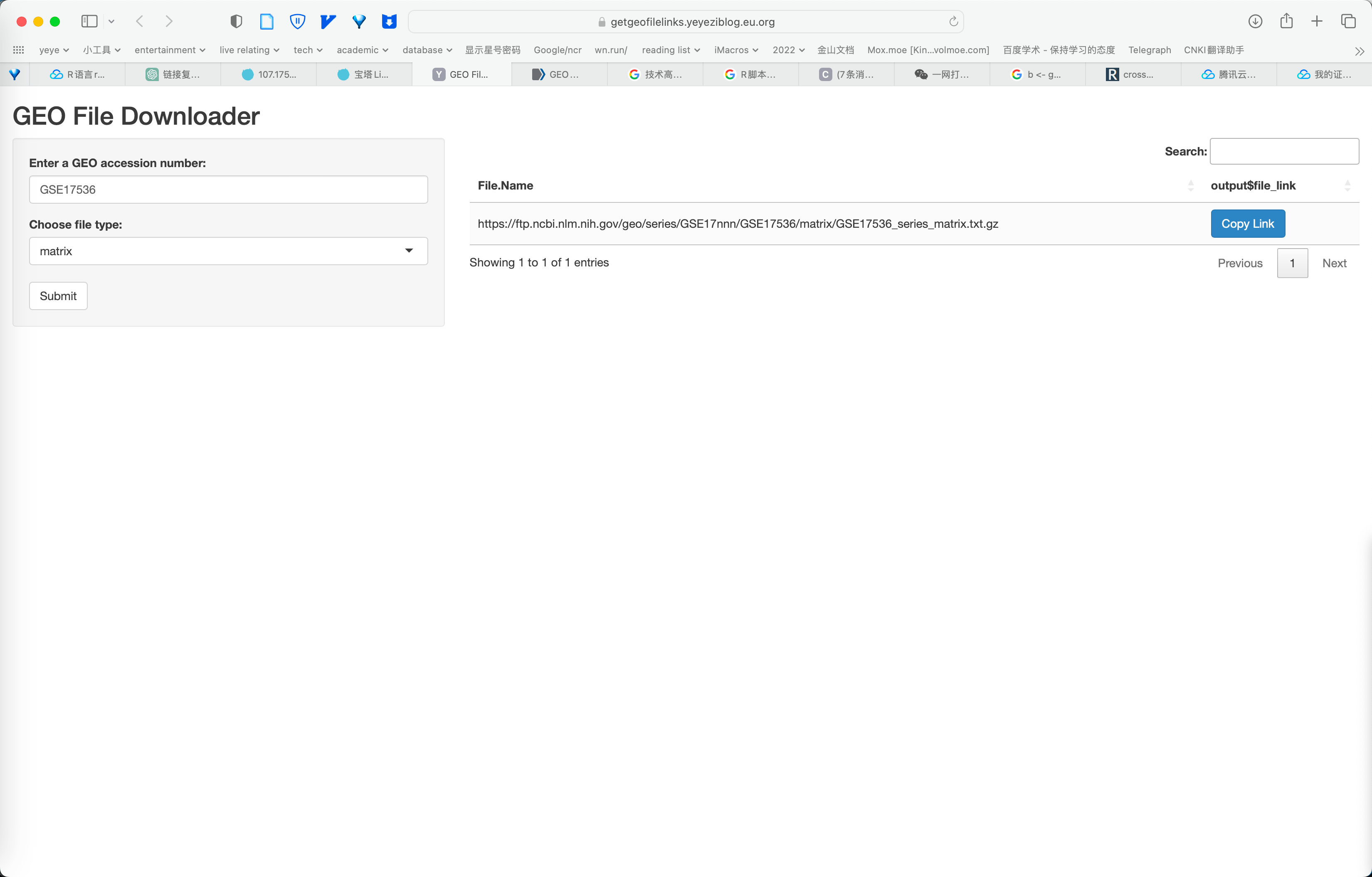Viewport: 1372px width, 877px height.
Task: Switch to the b <- g... tab
Action: (1038, 74)
